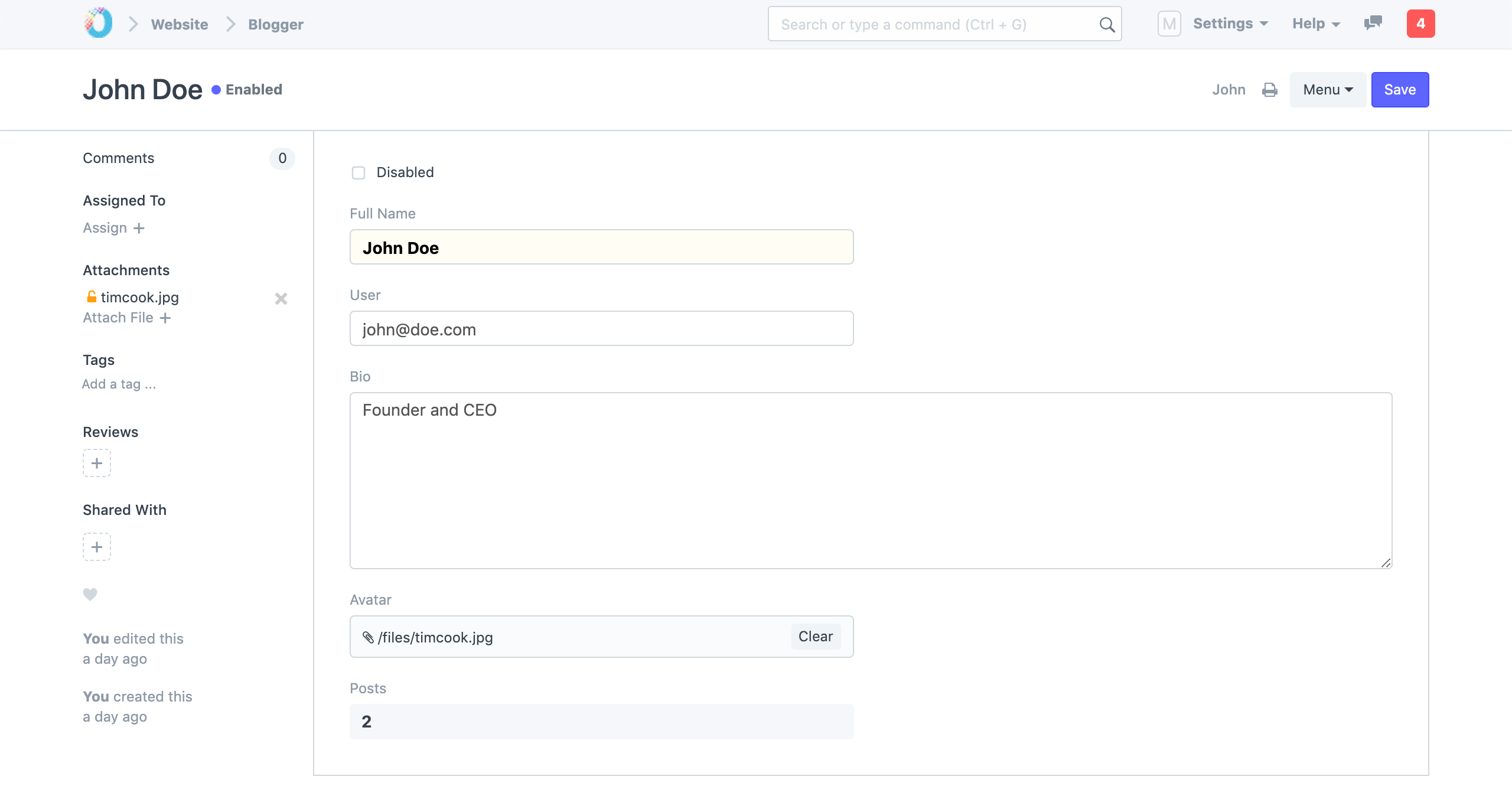Screen dimensions: 1512x796
Task: Click the Full Name input field
Action: [x=601, y=247]
